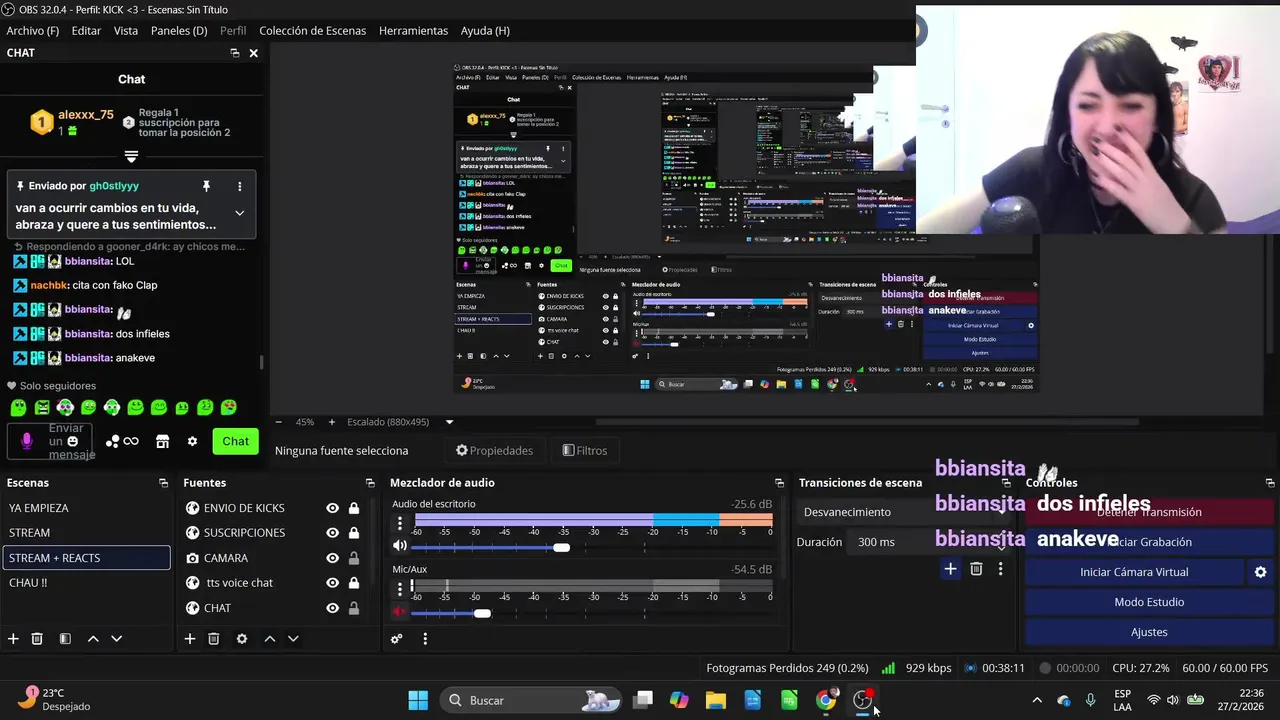Open Audio del escritorio options dots

(400, 523)
